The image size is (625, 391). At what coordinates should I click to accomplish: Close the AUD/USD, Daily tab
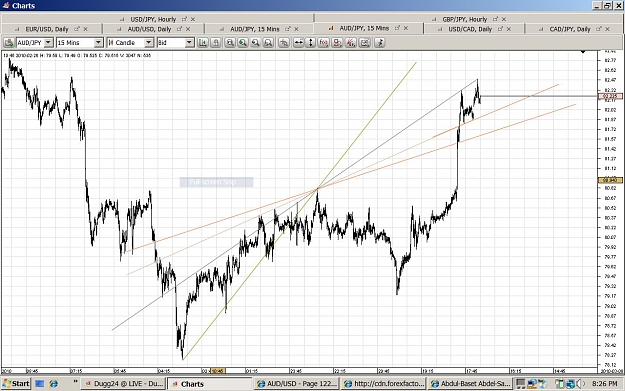click(x=188, y=29)
